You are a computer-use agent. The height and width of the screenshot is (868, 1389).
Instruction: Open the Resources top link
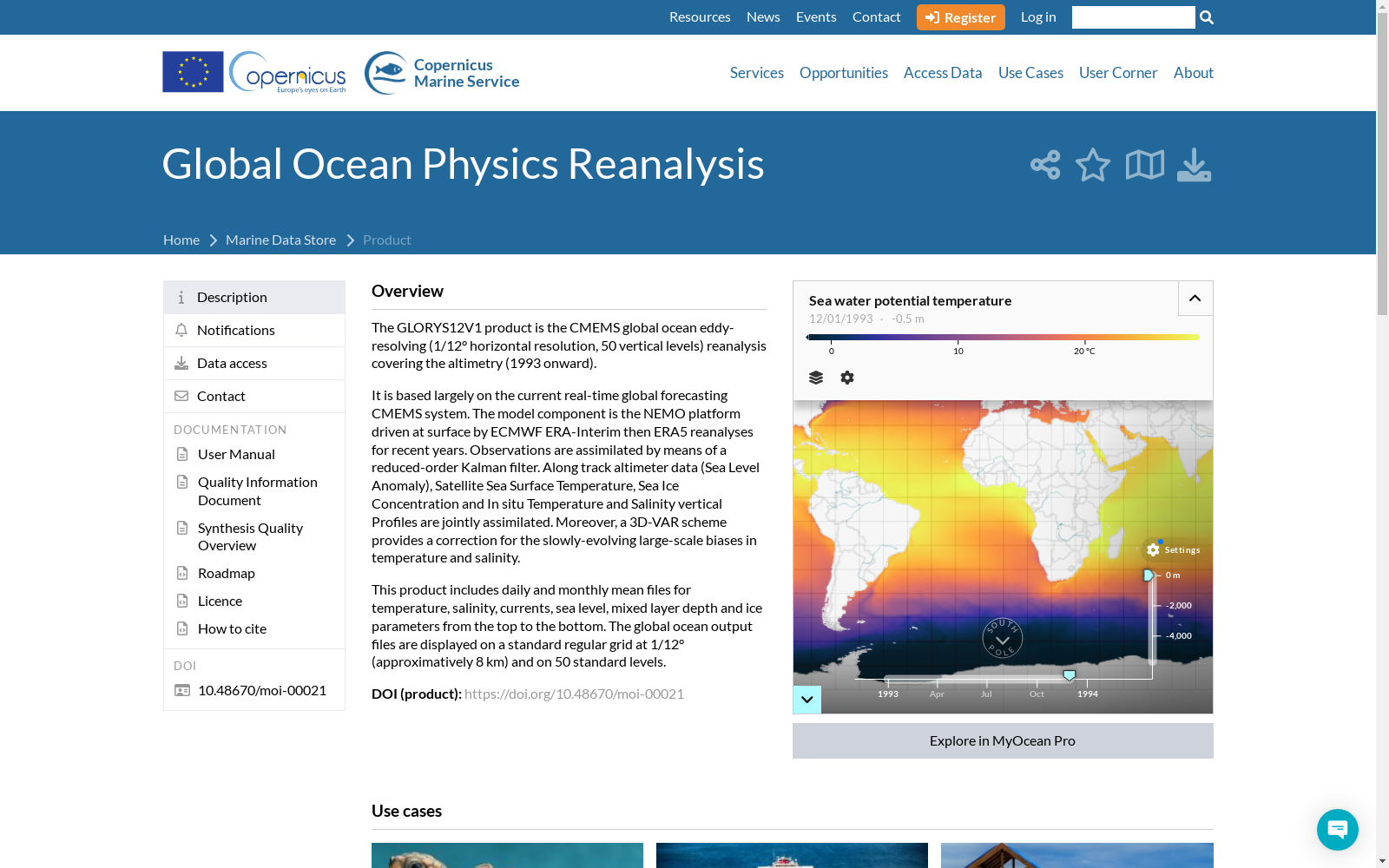coord(700,17)
